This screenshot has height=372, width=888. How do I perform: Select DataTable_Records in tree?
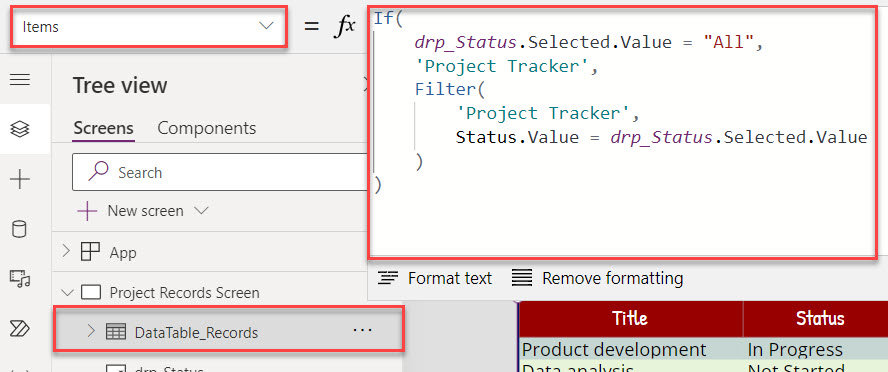[x=196, y=333]
